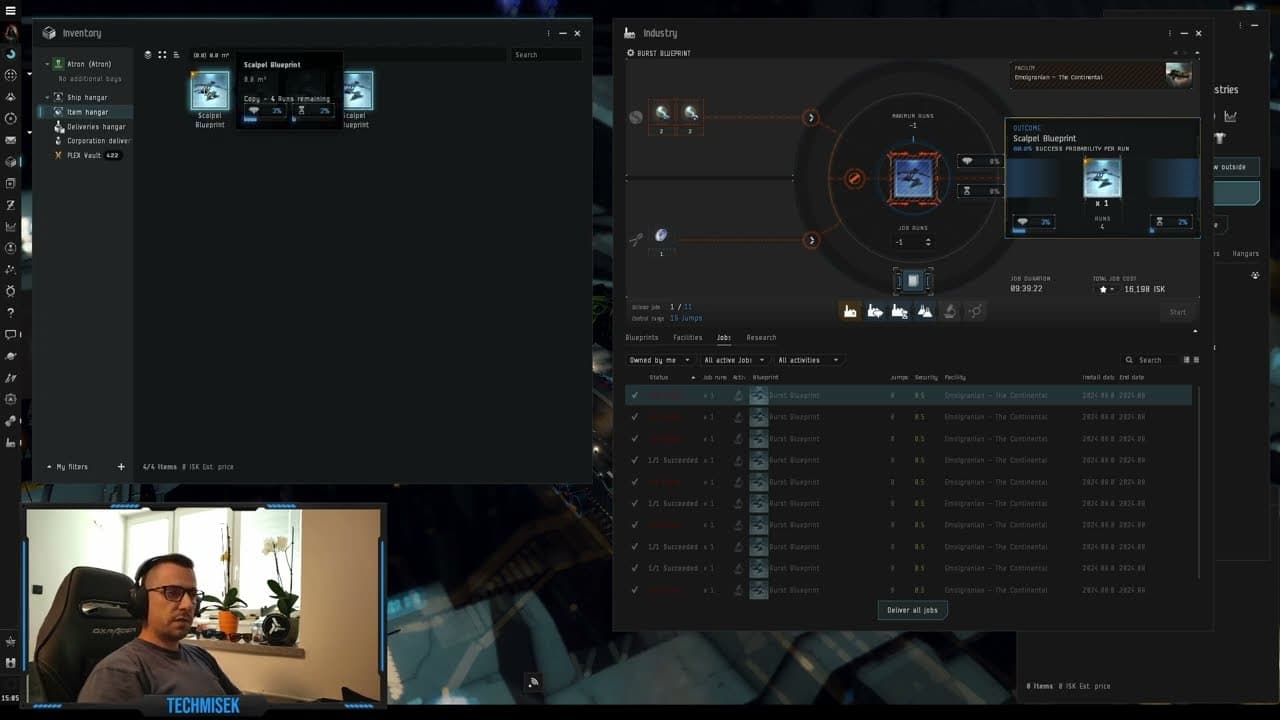Viewport: 1280px width, 720px height.
Task: Switch to the Research tab
Action: 761,338
